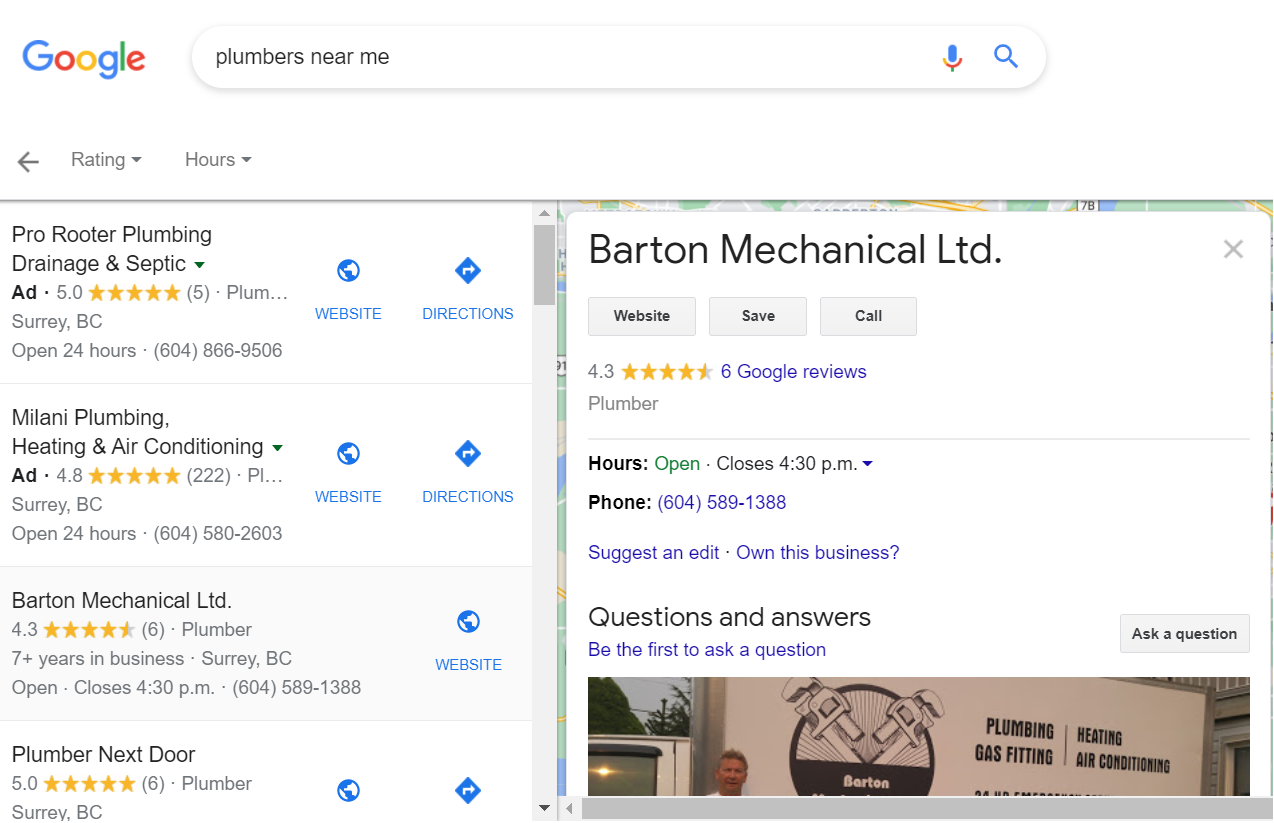
Task: Click Pro Rooter phone (604) 866-9506
Action: coord(218,351)
